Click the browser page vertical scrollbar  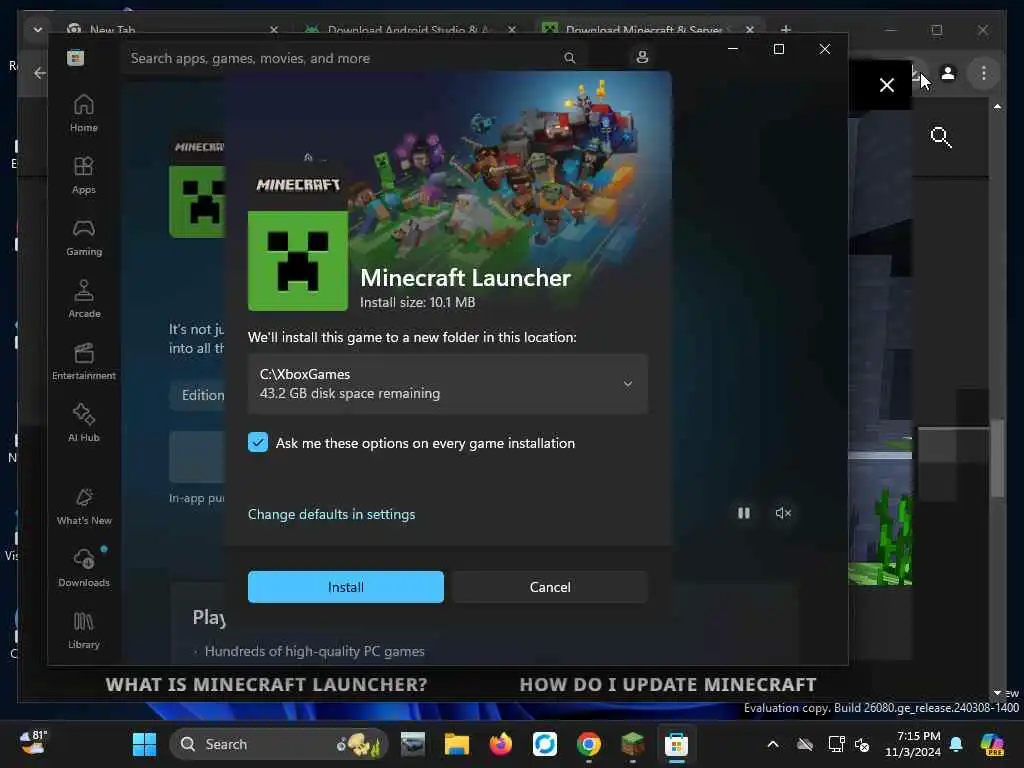point(997,457)
